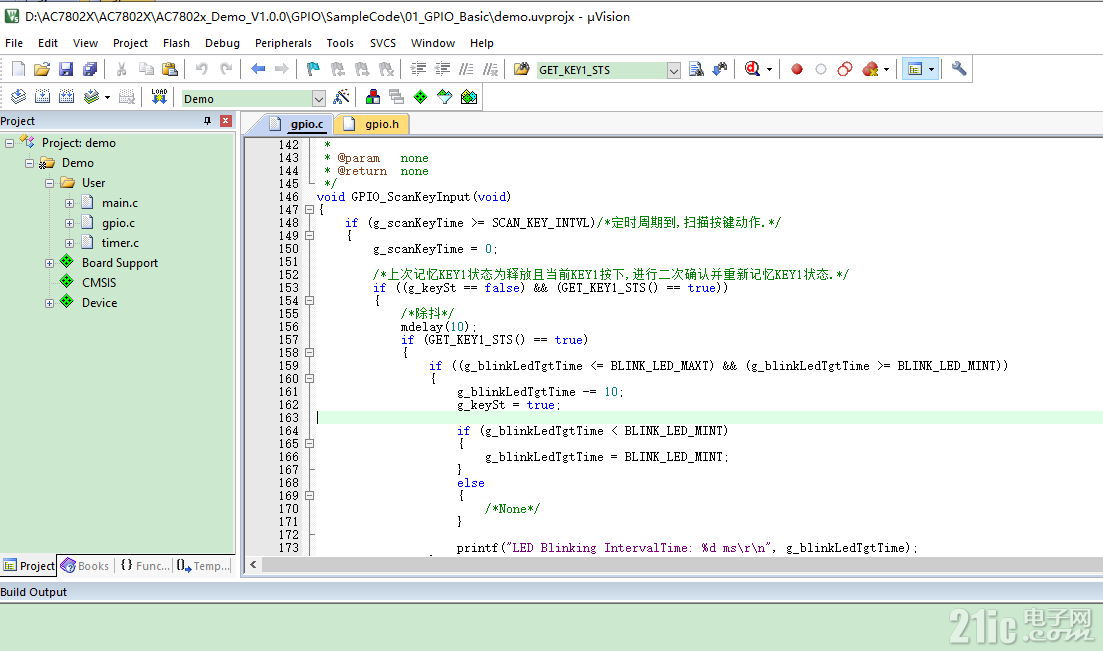This screenshot has height=651, width=1103.
Task: Save the current file
Action: click(x=65, y=69)
